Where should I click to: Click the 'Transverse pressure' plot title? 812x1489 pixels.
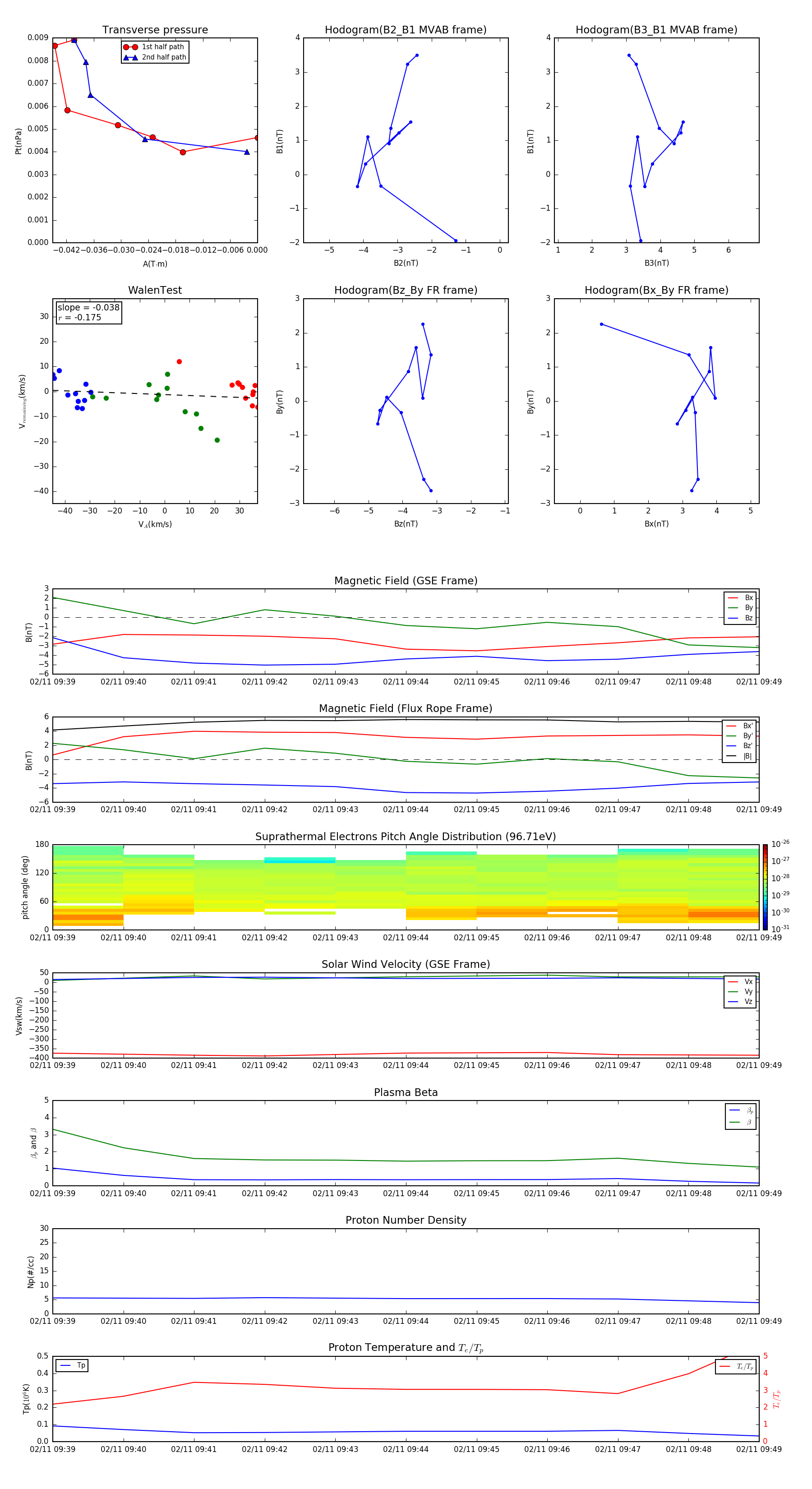(155, 30)
